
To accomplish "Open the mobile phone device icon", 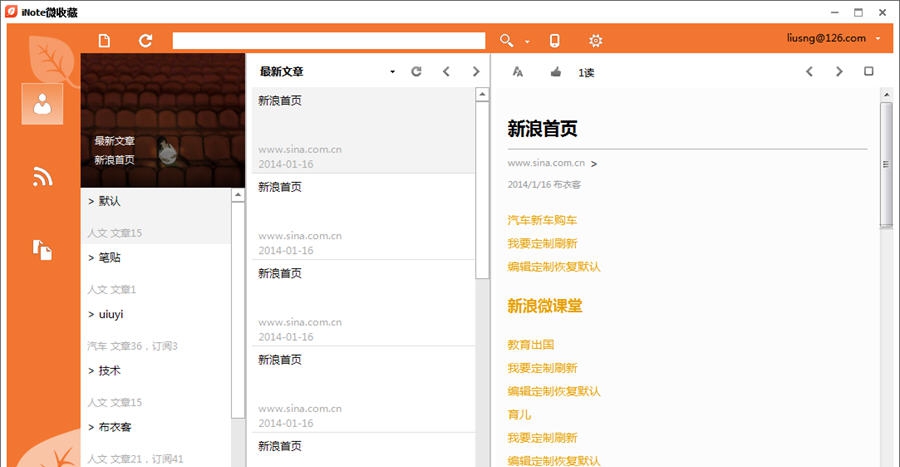I will point(555,40).
